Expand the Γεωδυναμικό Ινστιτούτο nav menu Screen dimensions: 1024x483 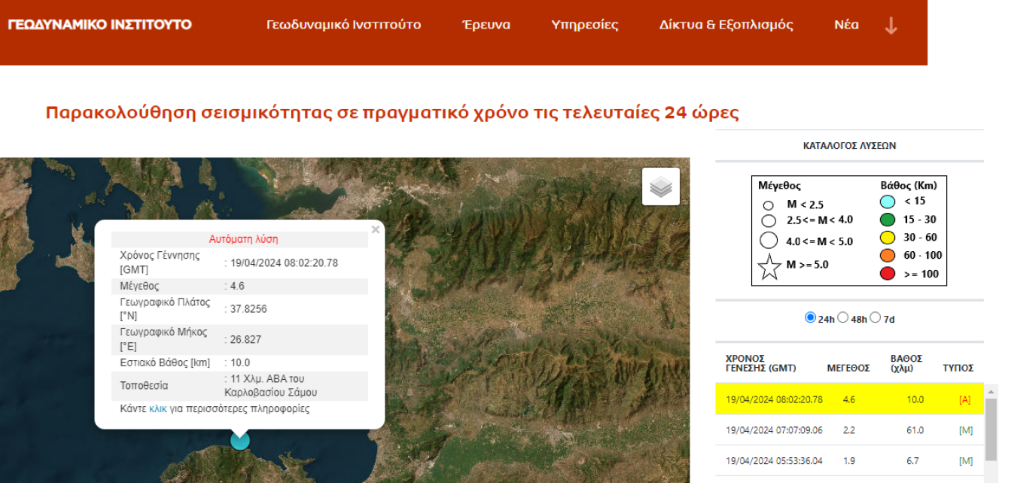click(x=343, y=25)
